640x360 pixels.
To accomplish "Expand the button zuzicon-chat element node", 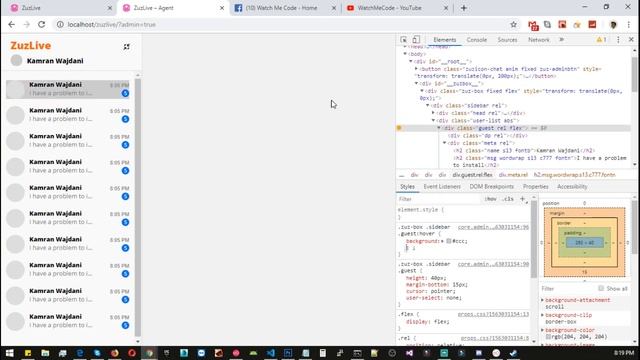I will pyautogui.click(x=416, y=69).
